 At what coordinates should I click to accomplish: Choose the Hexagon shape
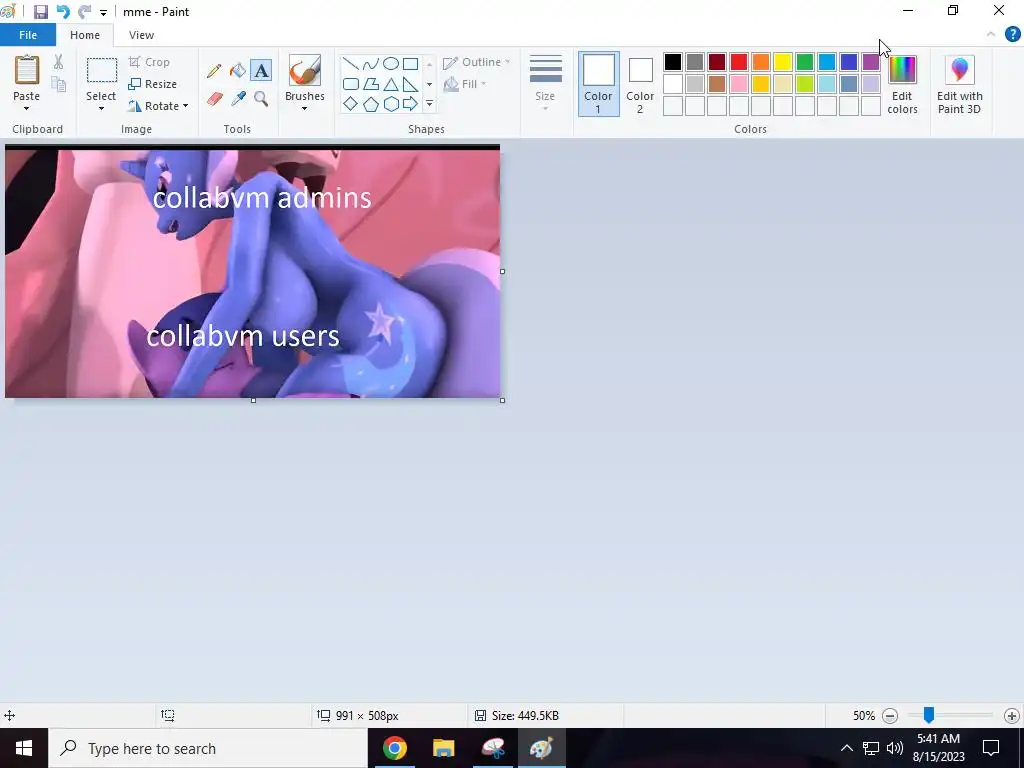pyautogui.click(x=391, y=104)
